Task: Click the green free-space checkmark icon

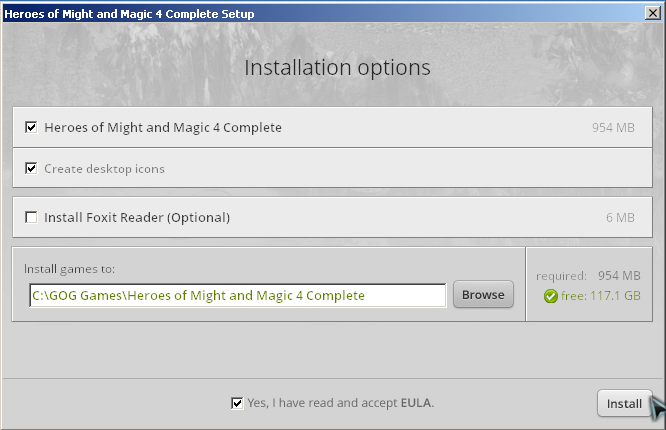Action: (x=550, y=296)
